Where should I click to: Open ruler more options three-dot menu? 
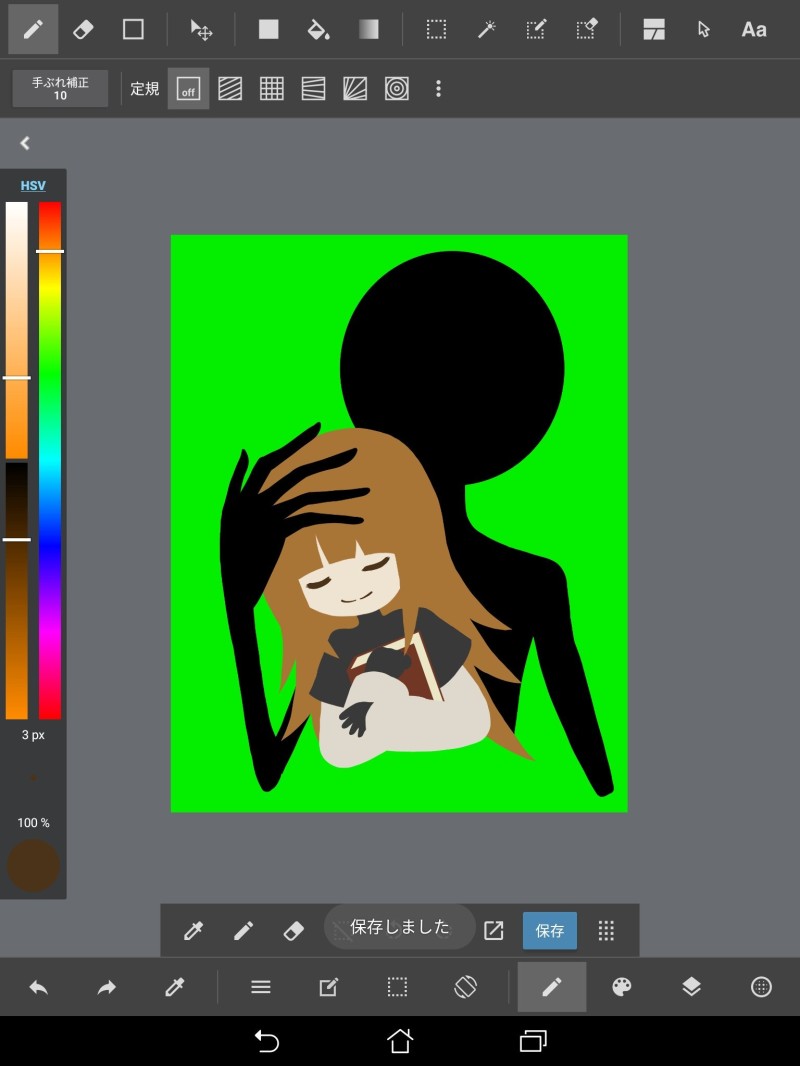(x=438, y=88)
